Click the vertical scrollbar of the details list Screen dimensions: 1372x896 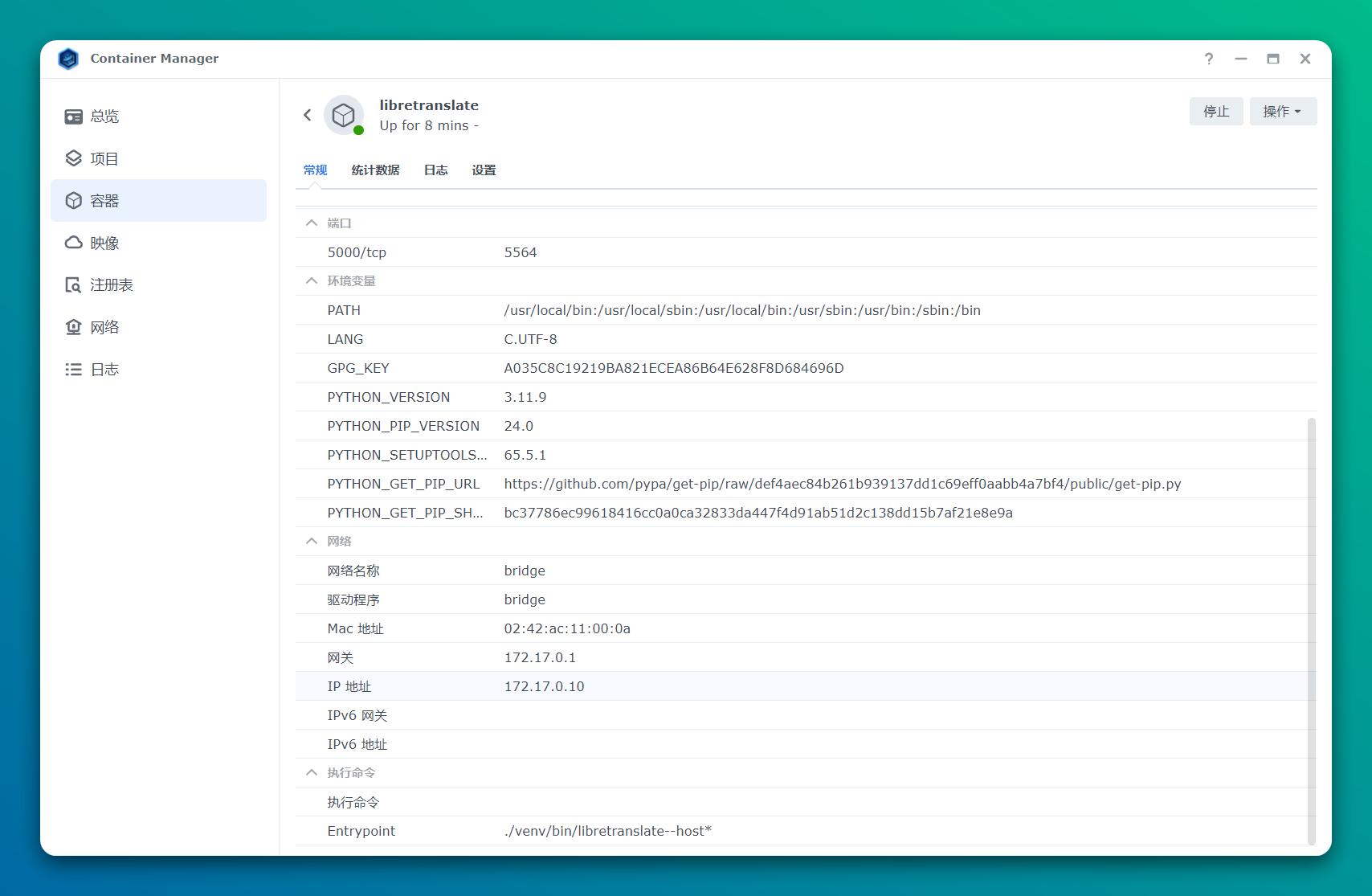coord(1312,631)
